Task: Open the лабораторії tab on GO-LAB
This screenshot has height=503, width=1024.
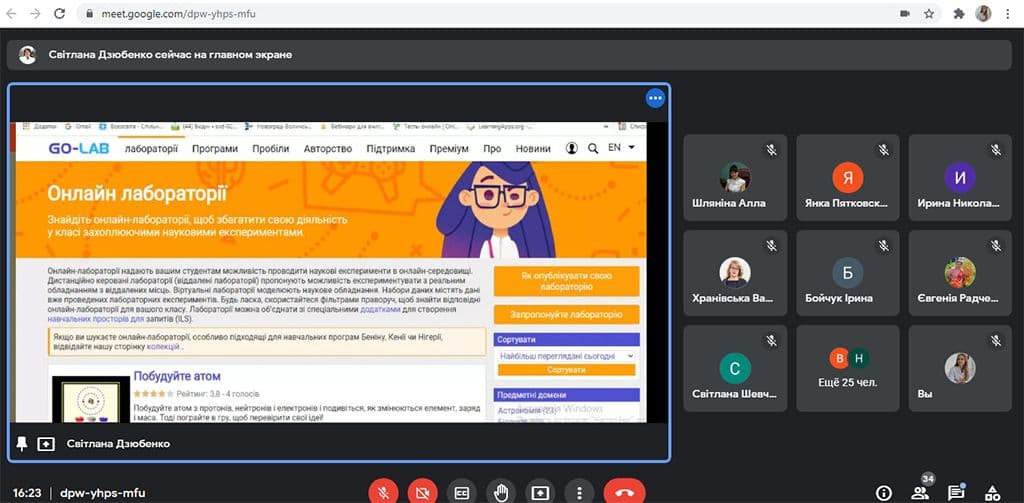Action: tap(151, 149)
